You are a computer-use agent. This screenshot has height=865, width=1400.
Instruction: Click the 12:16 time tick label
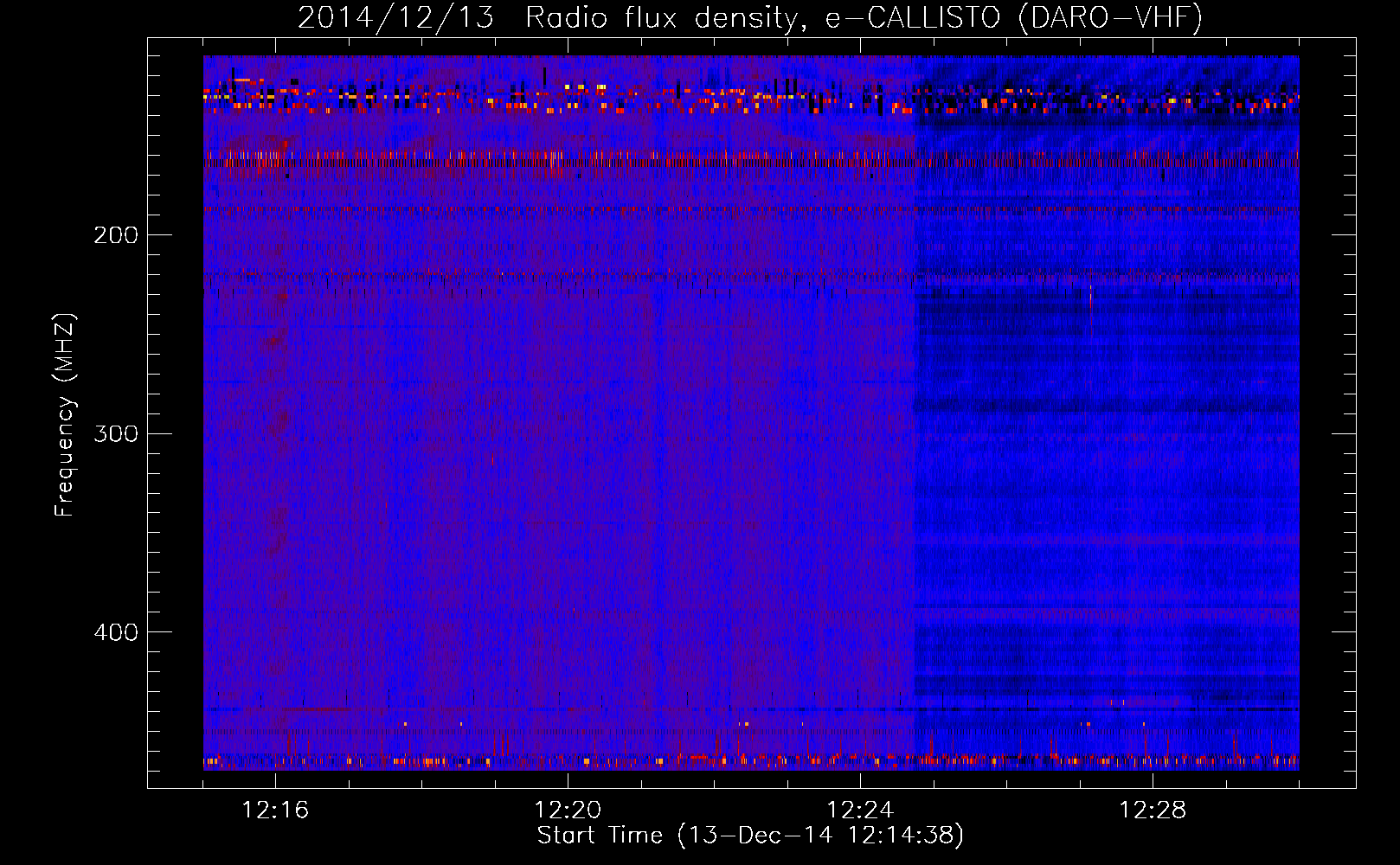(x=275, y=811)
